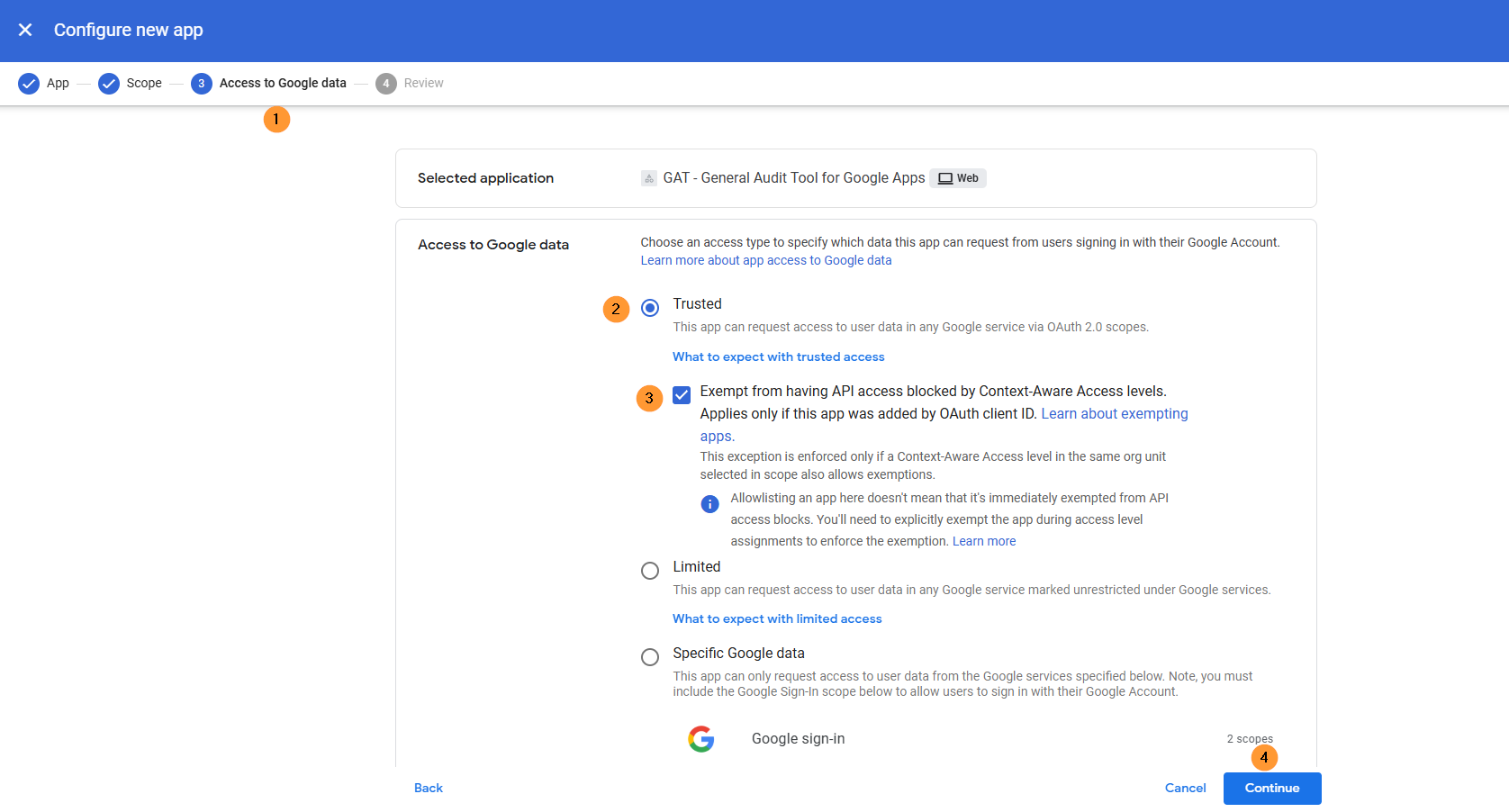Click the Google sign-in logo
Screen dimensions: 1509x812
(701, 739)
